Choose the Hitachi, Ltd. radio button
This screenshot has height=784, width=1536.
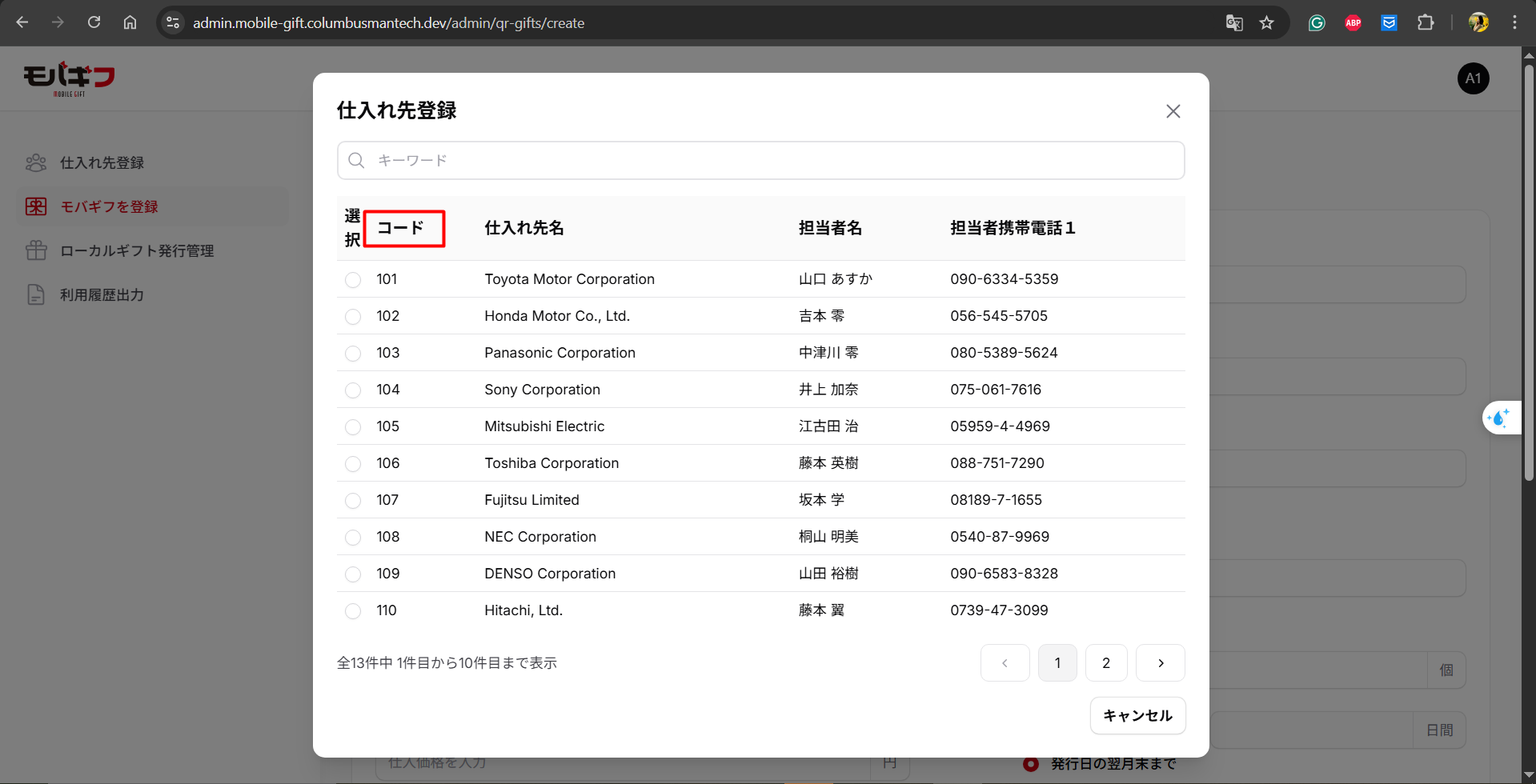coord(353,611)
